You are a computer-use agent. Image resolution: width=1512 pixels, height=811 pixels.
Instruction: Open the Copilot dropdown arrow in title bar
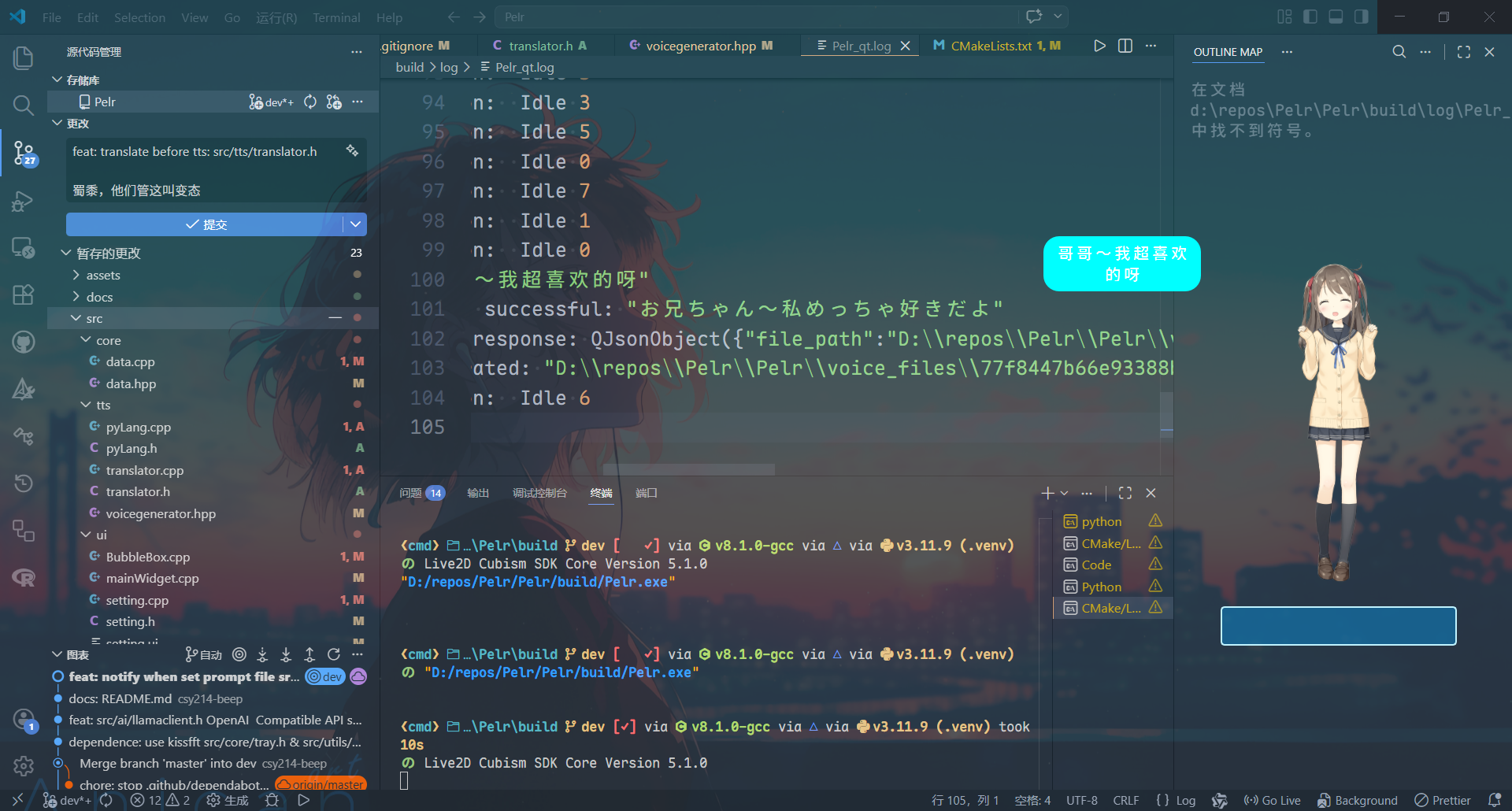pos(1058,17)
